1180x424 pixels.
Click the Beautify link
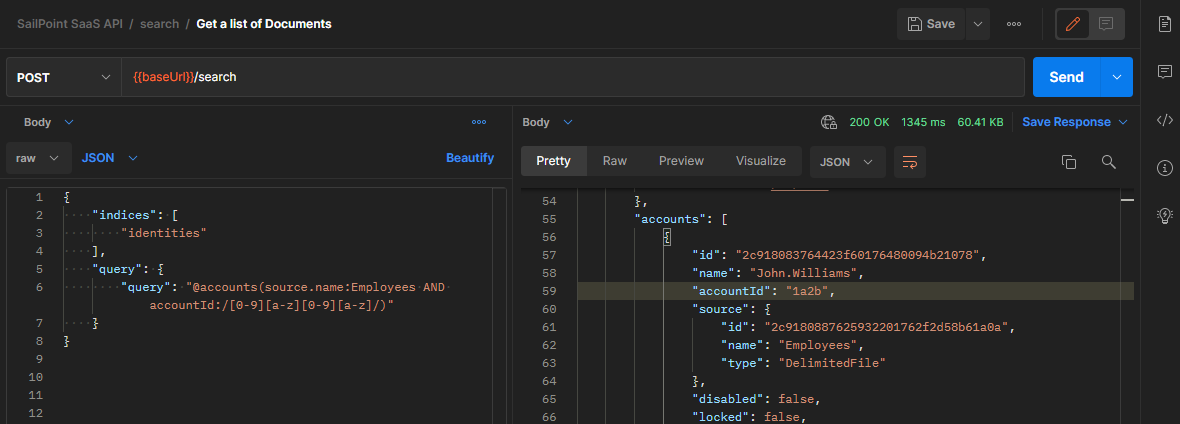[469, 158]
